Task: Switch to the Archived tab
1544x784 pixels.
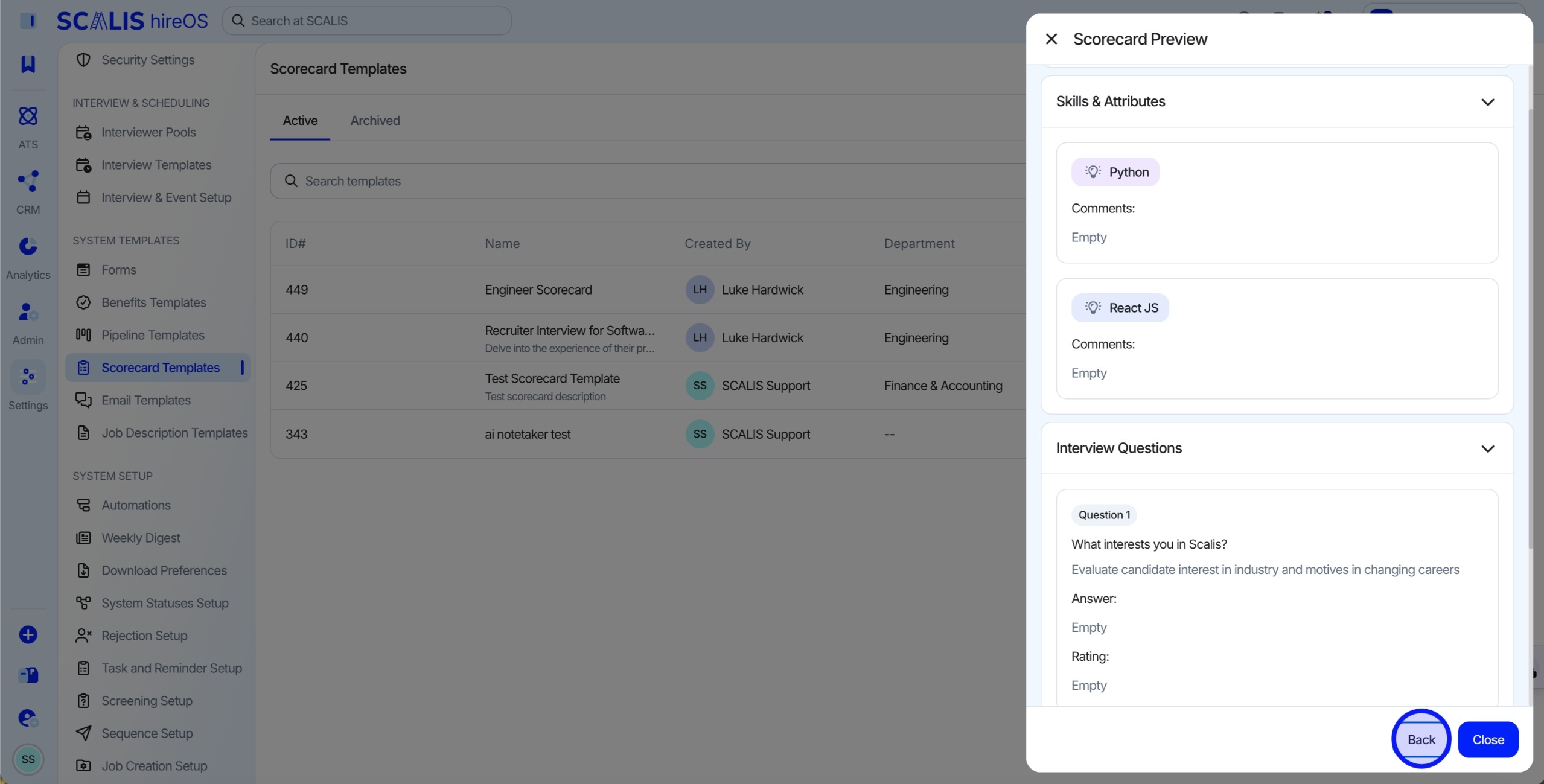Action: 375,121
